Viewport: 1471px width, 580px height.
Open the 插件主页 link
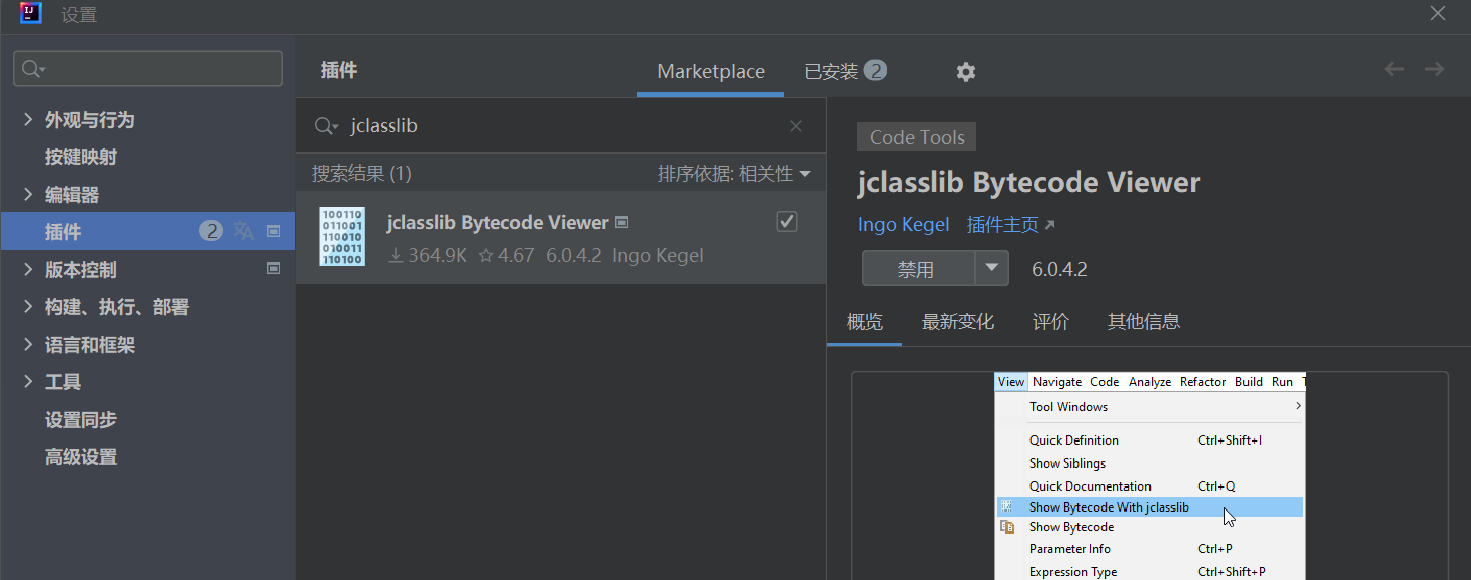(1002, 225)
